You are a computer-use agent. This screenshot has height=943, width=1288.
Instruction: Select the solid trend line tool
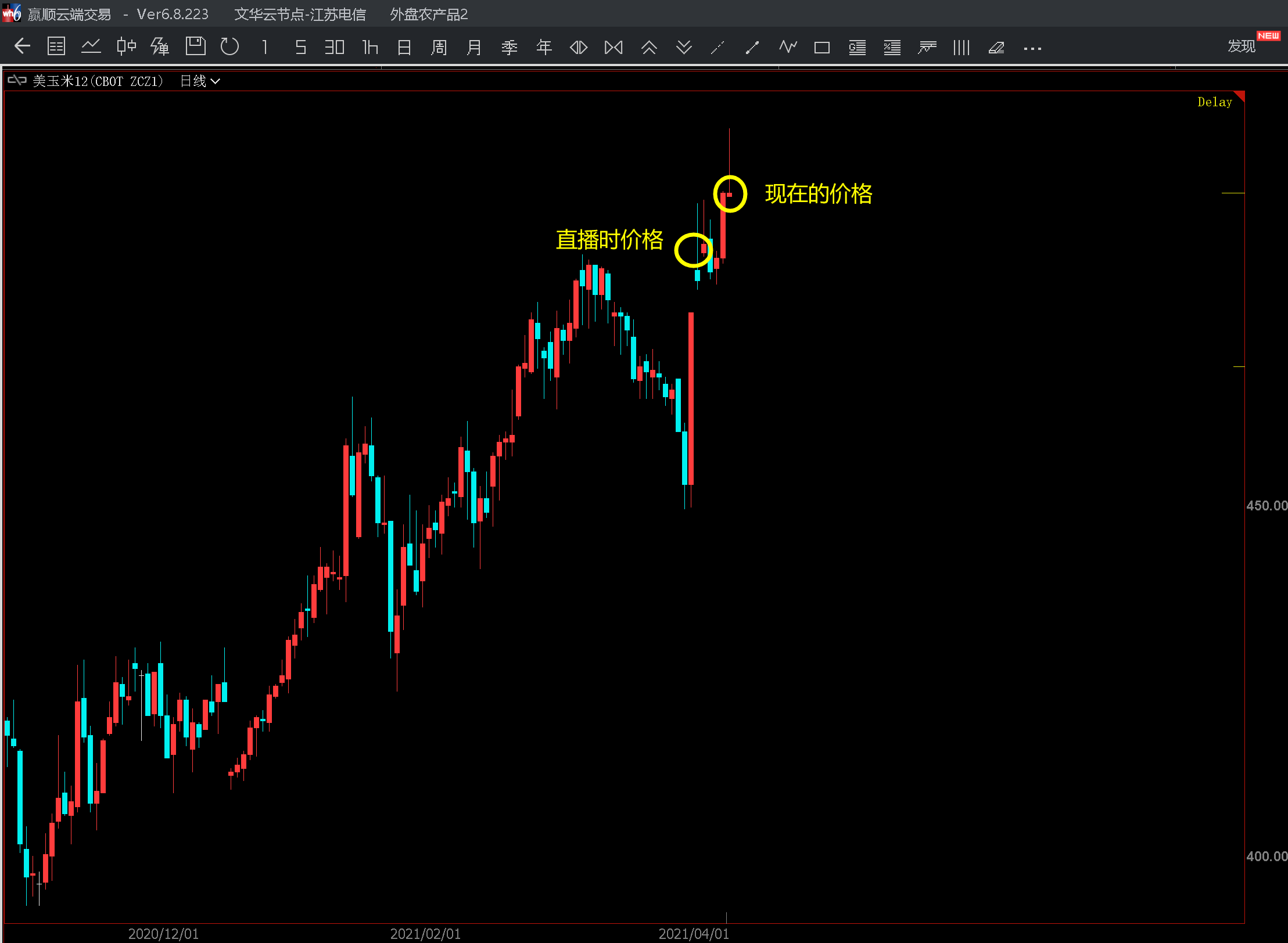coord(752,47)
